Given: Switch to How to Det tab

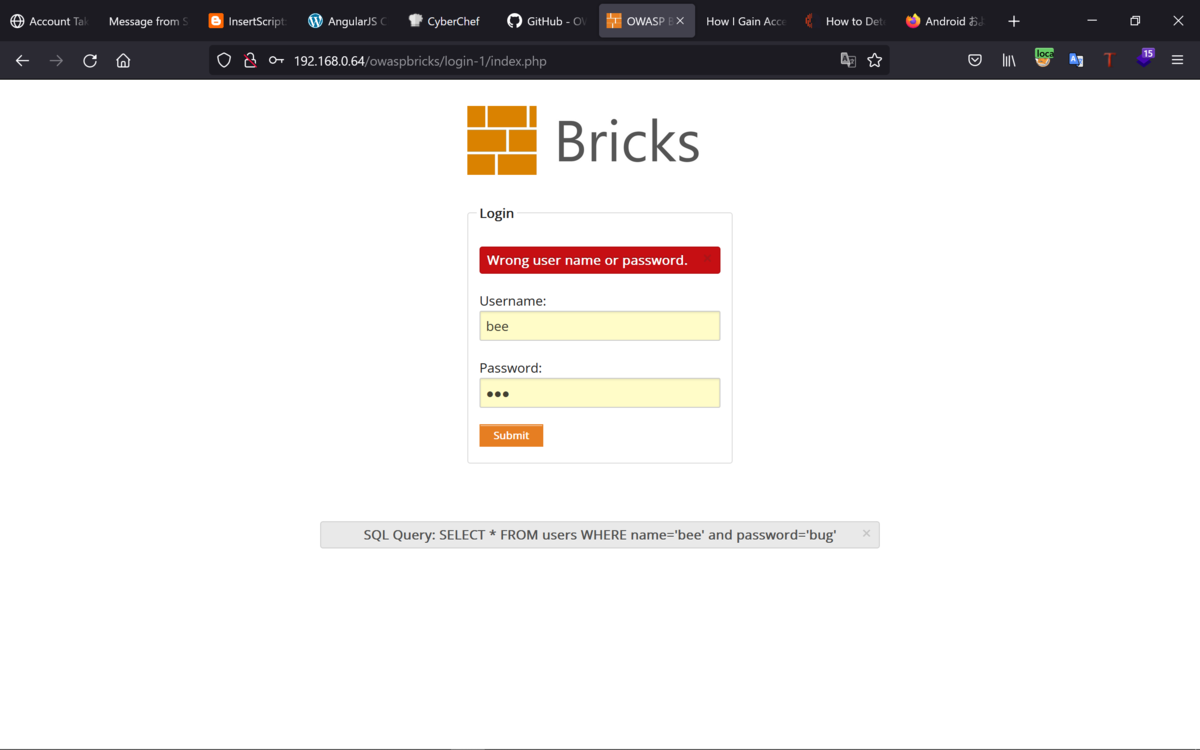Looking at the screenshot, I should (x=845, y=21).
